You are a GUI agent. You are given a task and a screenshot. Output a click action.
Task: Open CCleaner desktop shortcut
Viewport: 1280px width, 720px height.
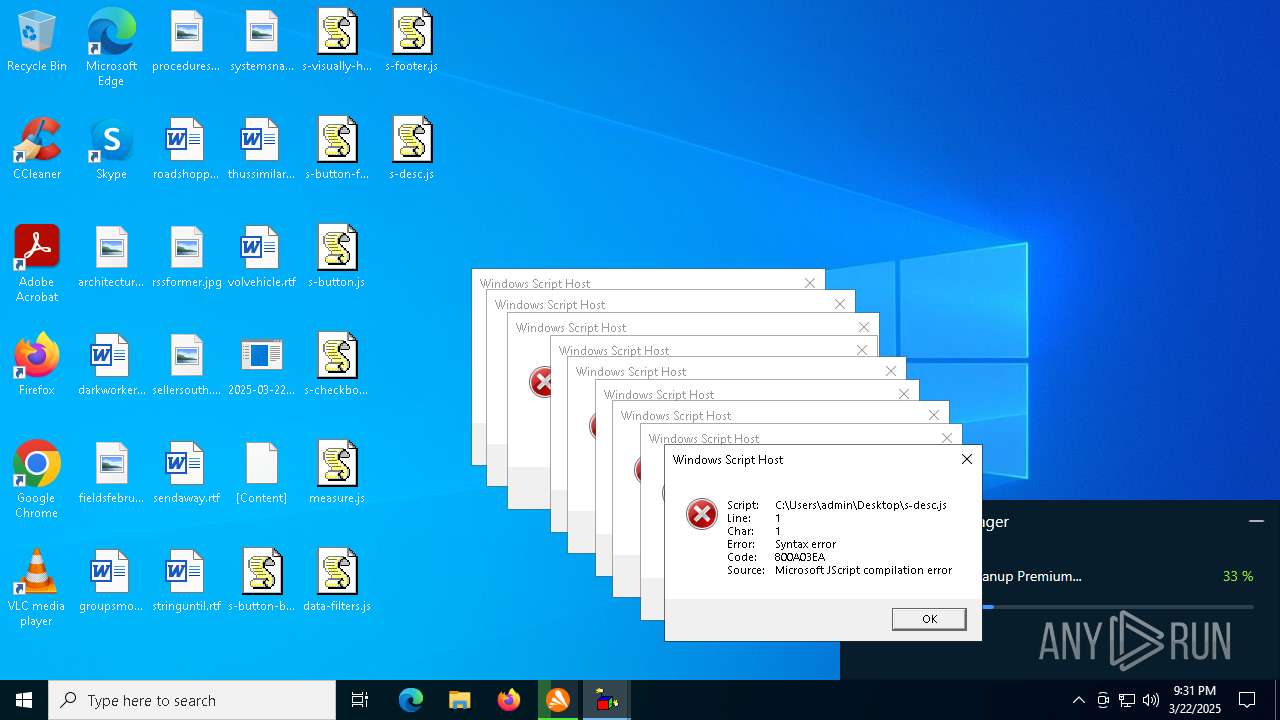point(37,149)
